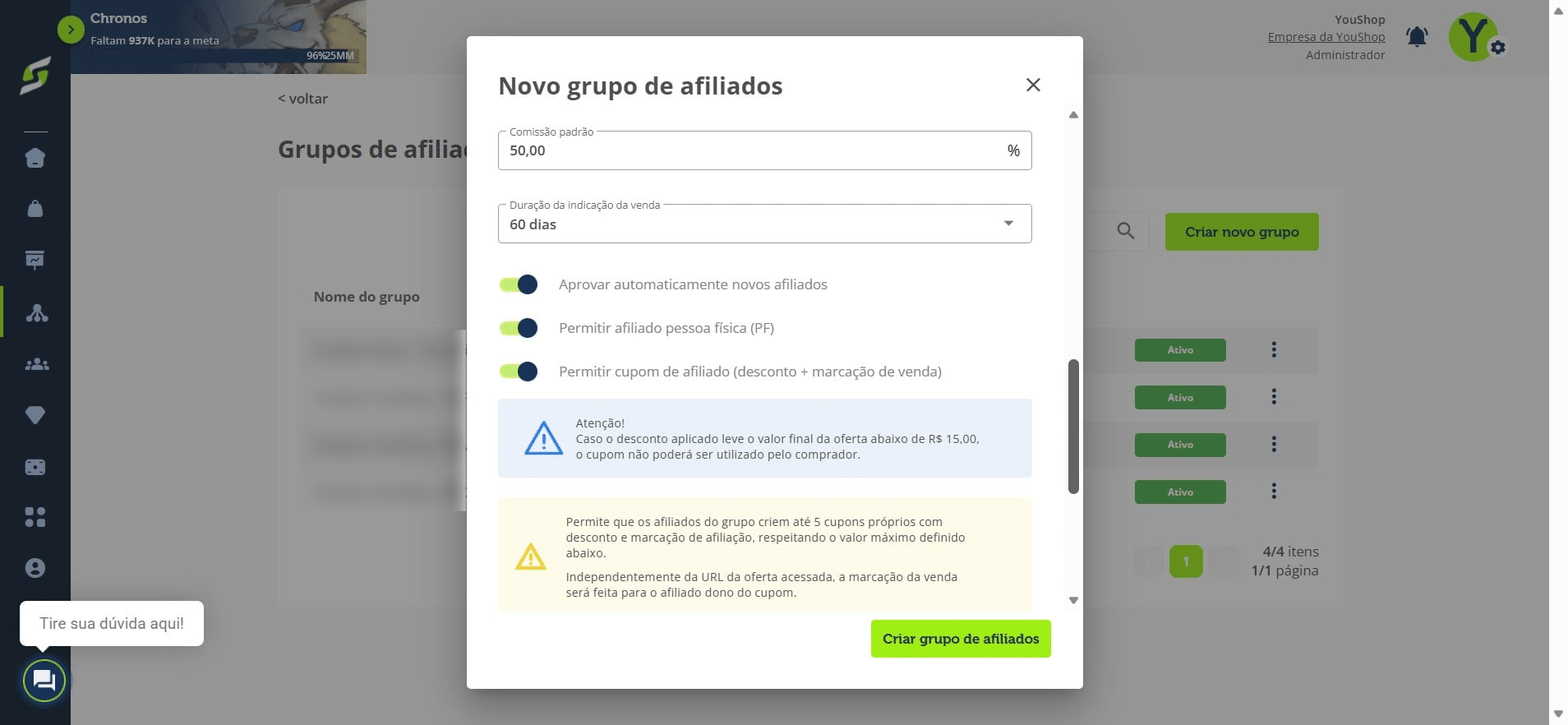The height and width of the screenshot is (725, 1568).
Task: Click the dialog scroll up arrow
Action: click(x=1073, y=115)
